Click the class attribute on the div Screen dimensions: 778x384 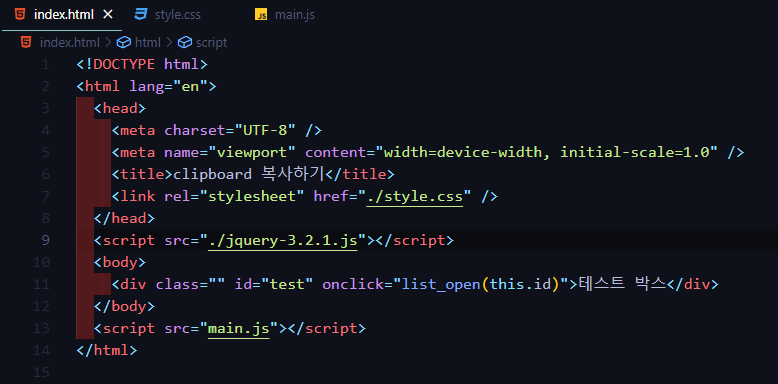point(177,284)
